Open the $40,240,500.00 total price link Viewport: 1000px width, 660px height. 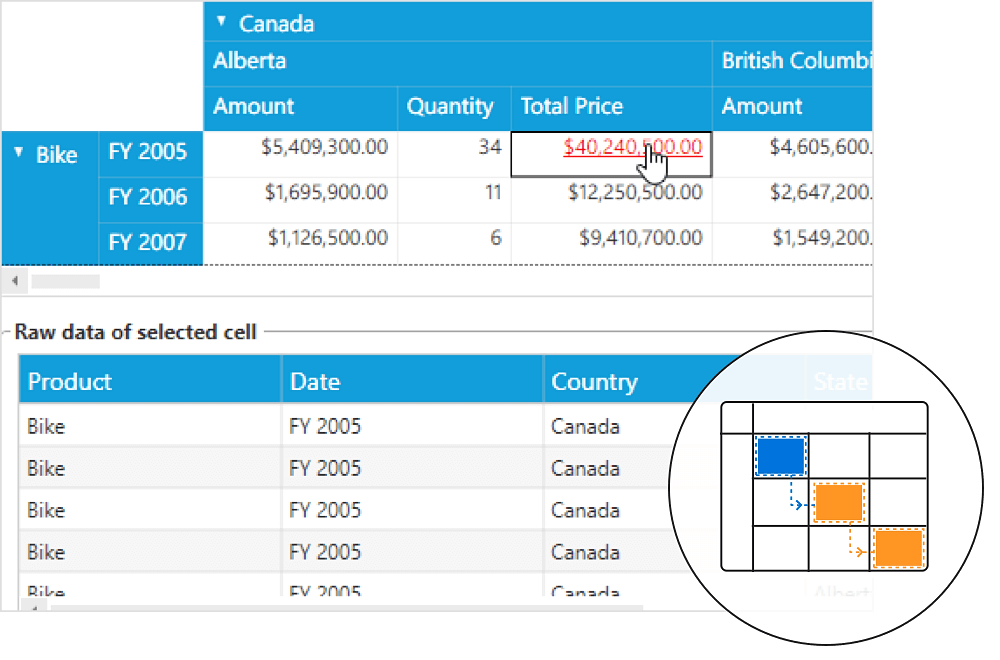point(632,148)
